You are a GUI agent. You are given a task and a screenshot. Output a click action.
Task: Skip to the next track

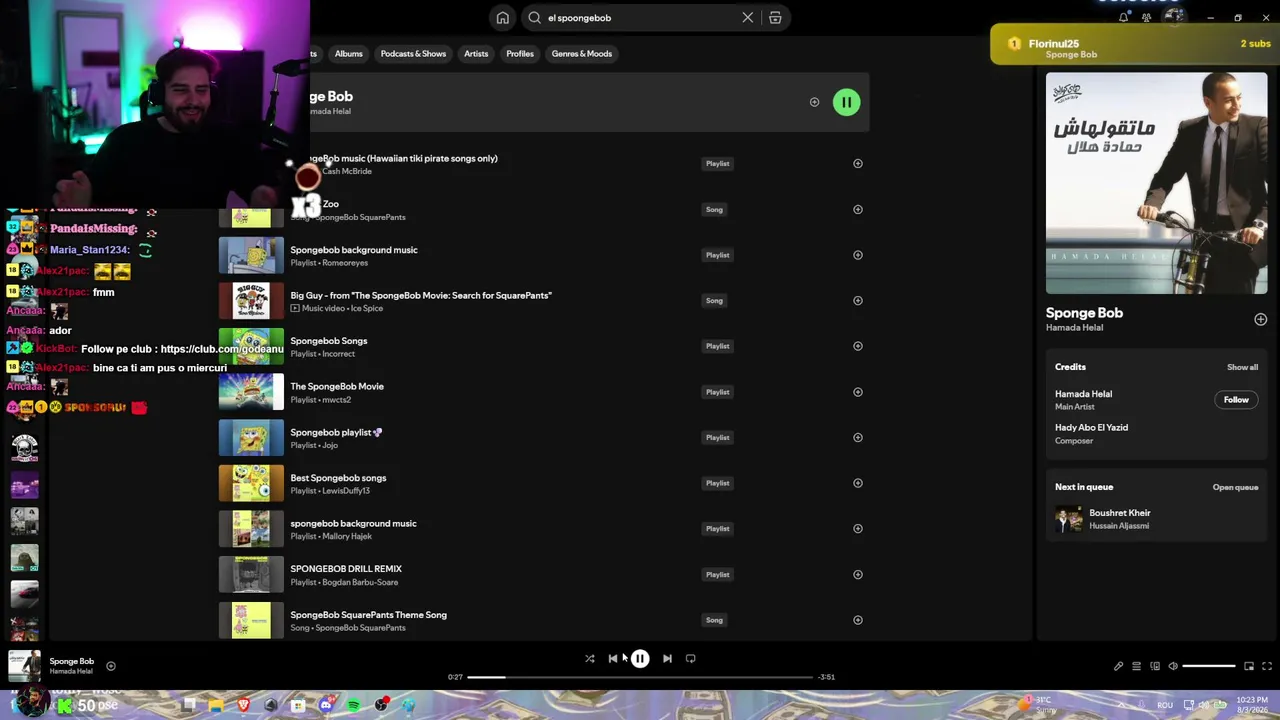(x=667, y=659)
